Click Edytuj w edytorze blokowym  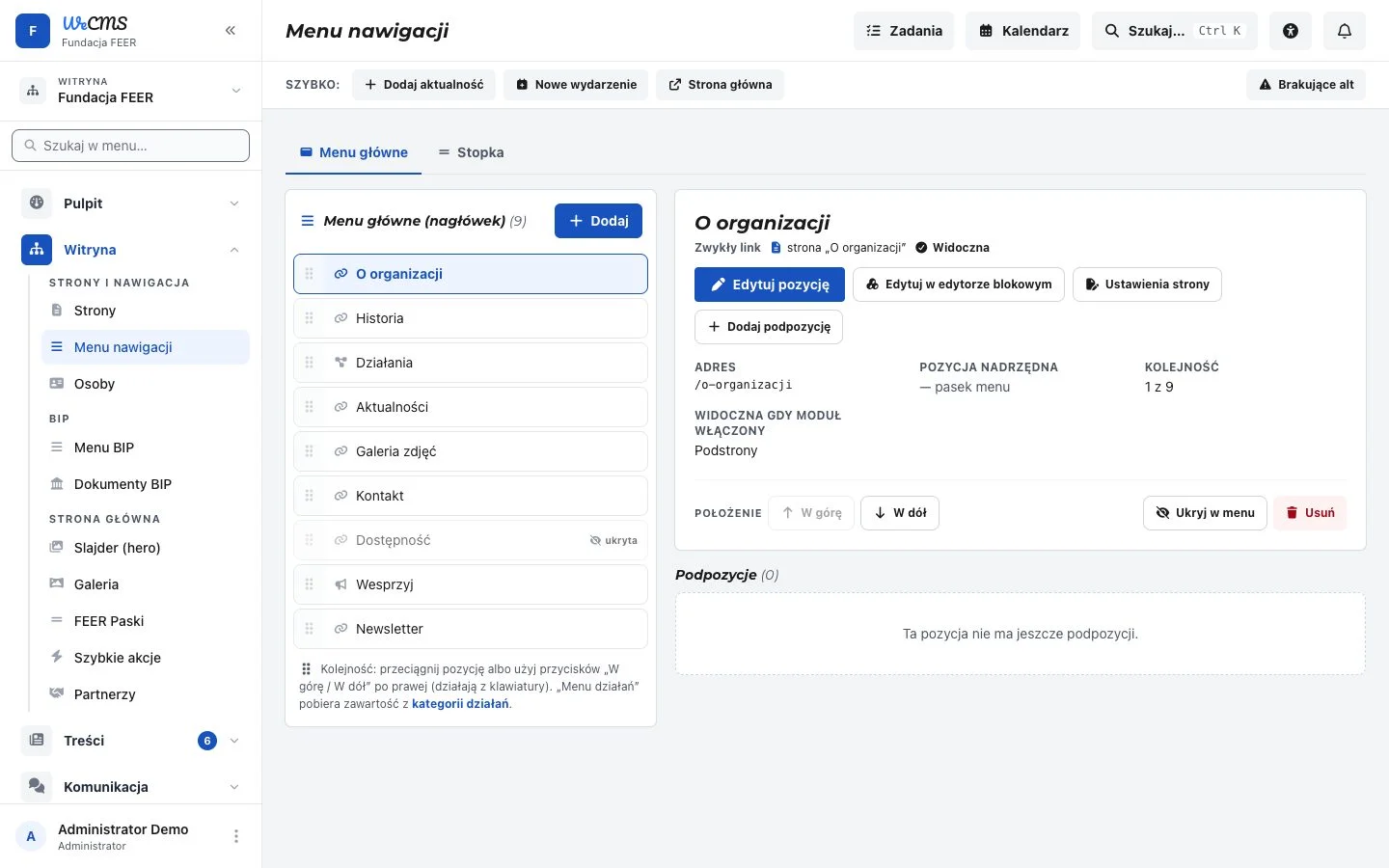point(959,285)
